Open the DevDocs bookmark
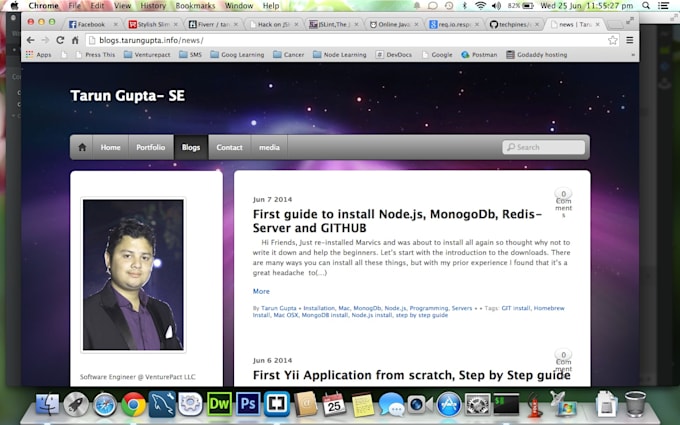This screenshot has height=425, width=680. point(393,55)
